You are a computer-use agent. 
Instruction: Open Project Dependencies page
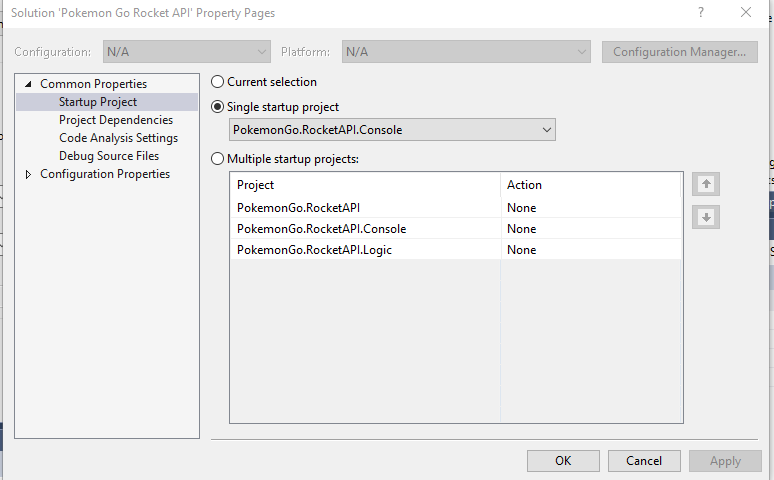point(116,120)
